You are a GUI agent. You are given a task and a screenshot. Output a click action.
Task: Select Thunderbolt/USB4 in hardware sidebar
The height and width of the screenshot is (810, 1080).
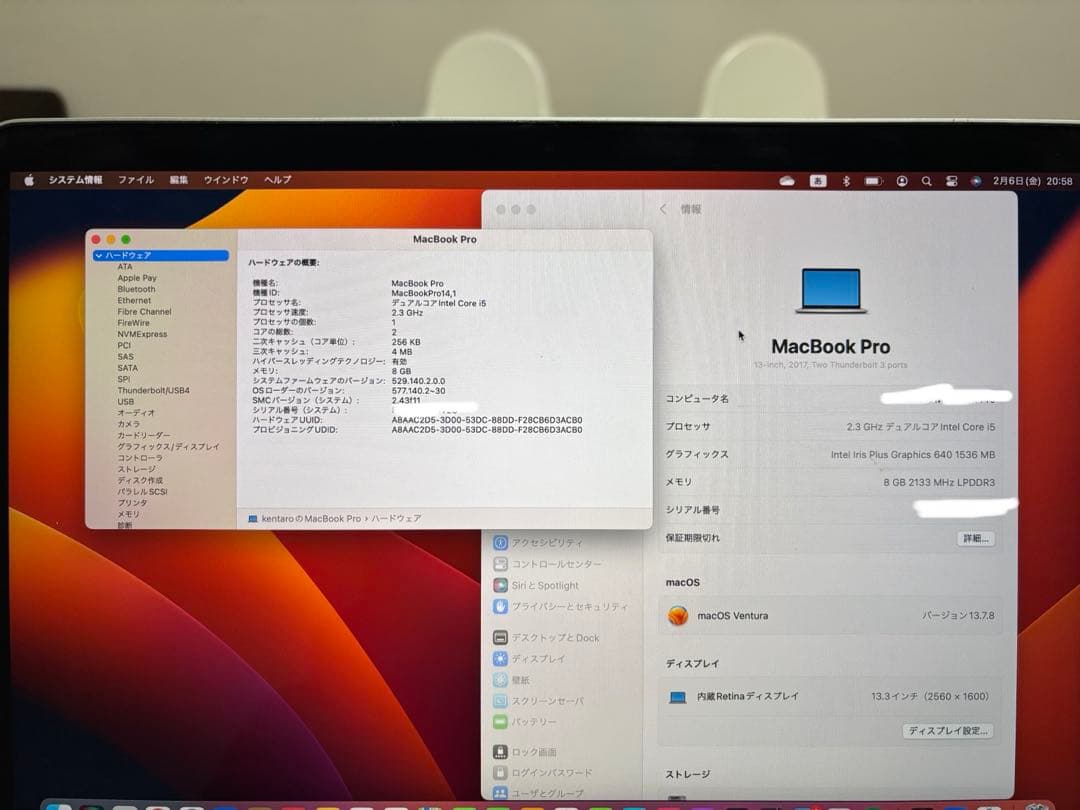(153, 391)
